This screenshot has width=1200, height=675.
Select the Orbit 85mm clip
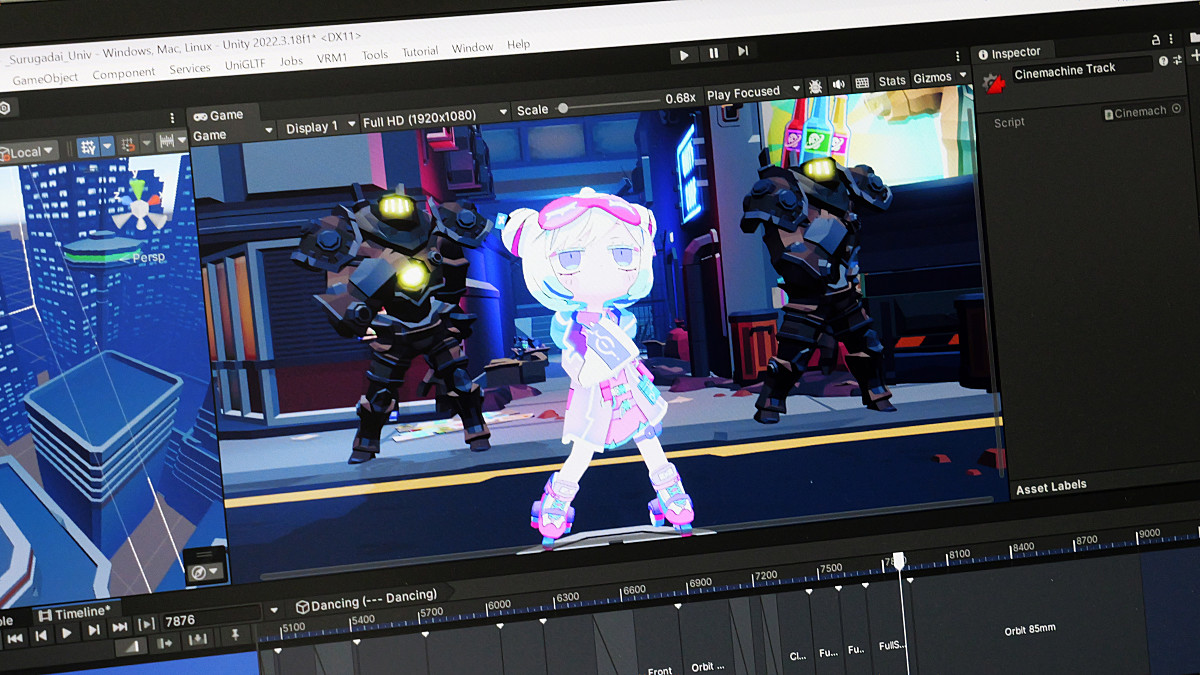(x=1030, y=630)
